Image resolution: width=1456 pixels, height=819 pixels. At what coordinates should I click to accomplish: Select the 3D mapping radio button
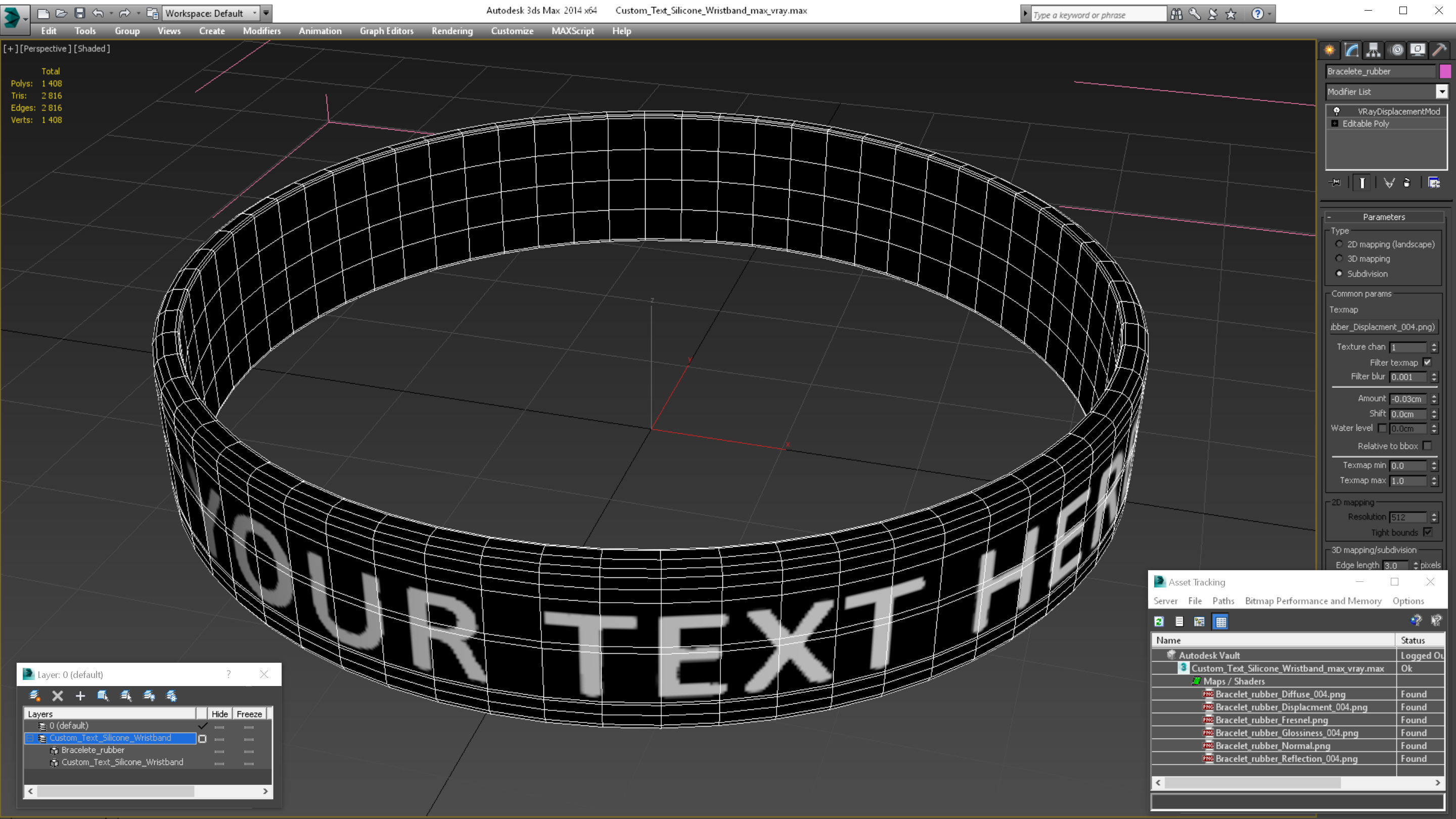click(1339, 258)
